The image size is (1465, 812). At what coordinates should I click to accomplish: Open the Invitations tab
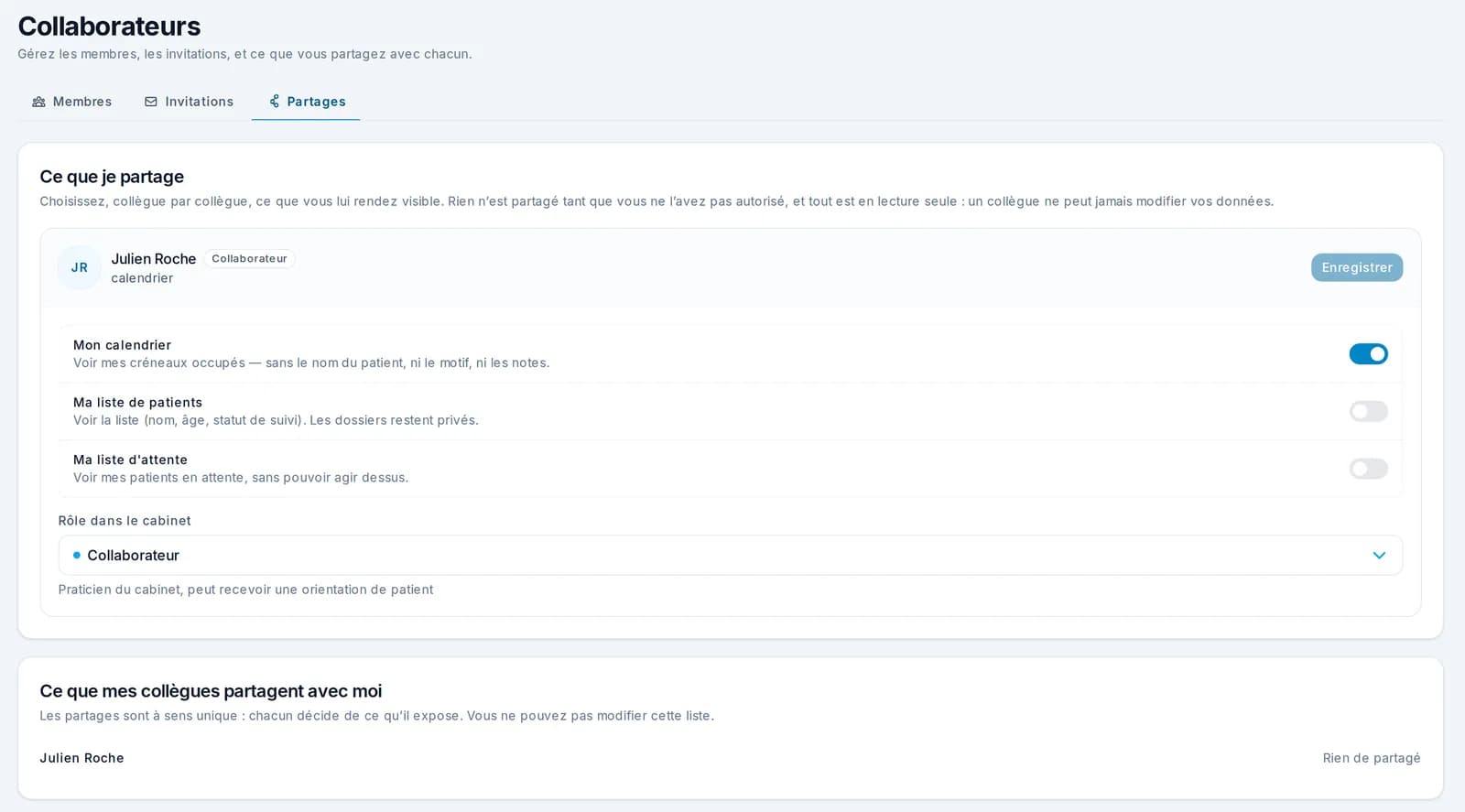pos(189,102)
